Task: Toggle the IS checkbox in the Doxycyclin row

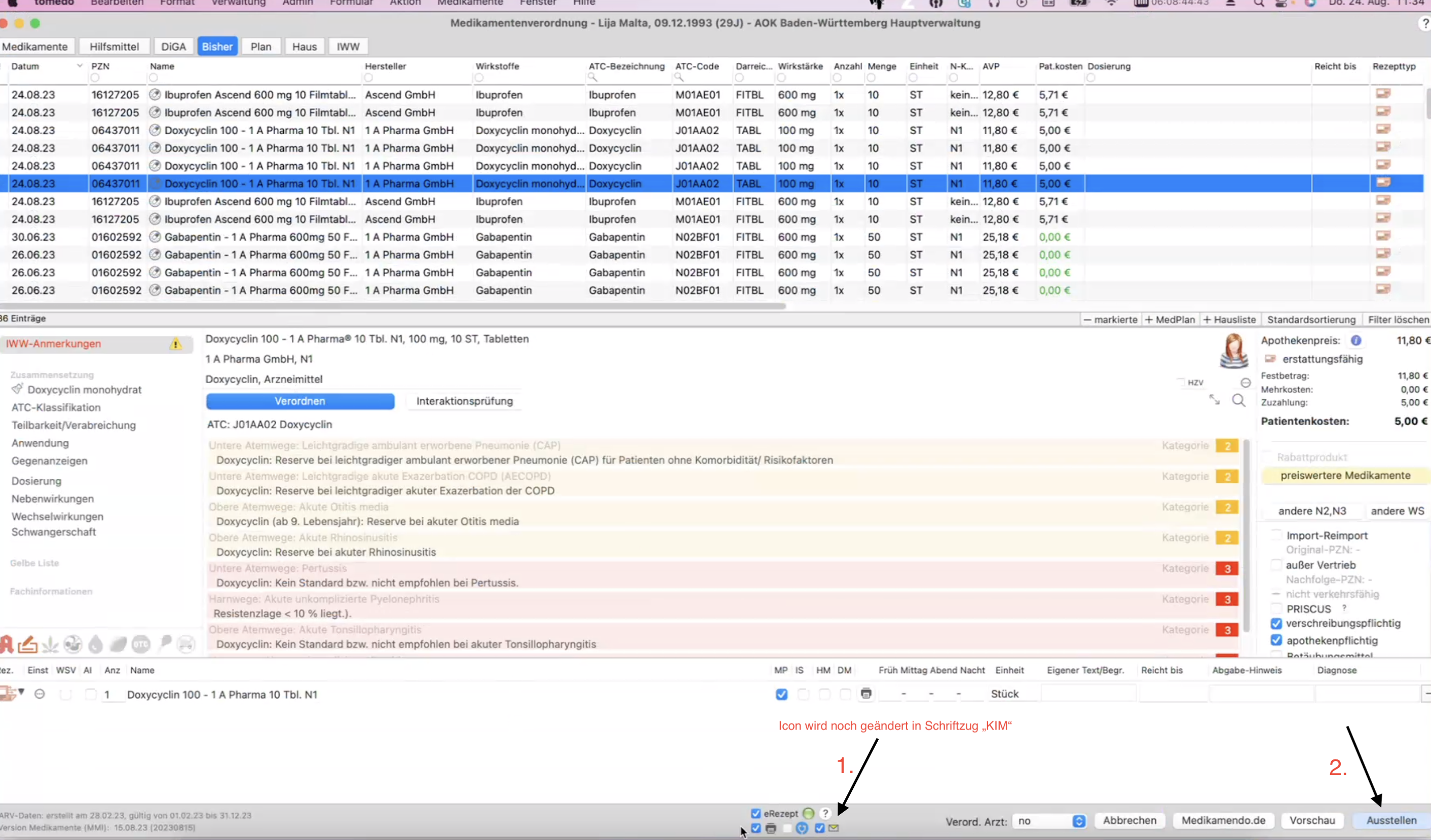Action: 803,694
